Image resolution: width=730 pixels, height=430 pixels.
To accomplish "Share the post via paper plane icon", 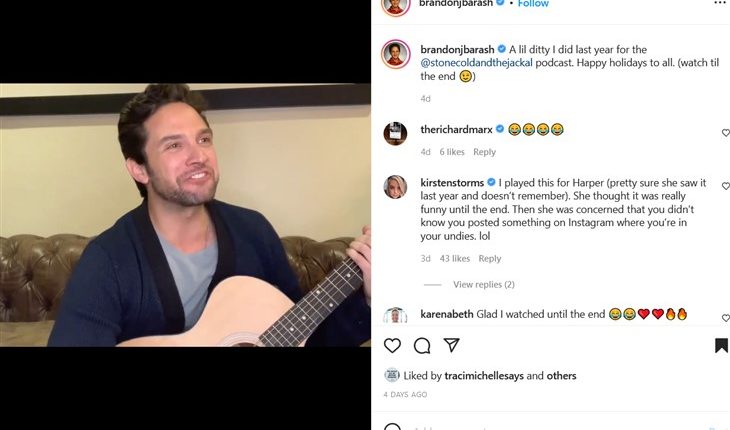I will [452, 345].
